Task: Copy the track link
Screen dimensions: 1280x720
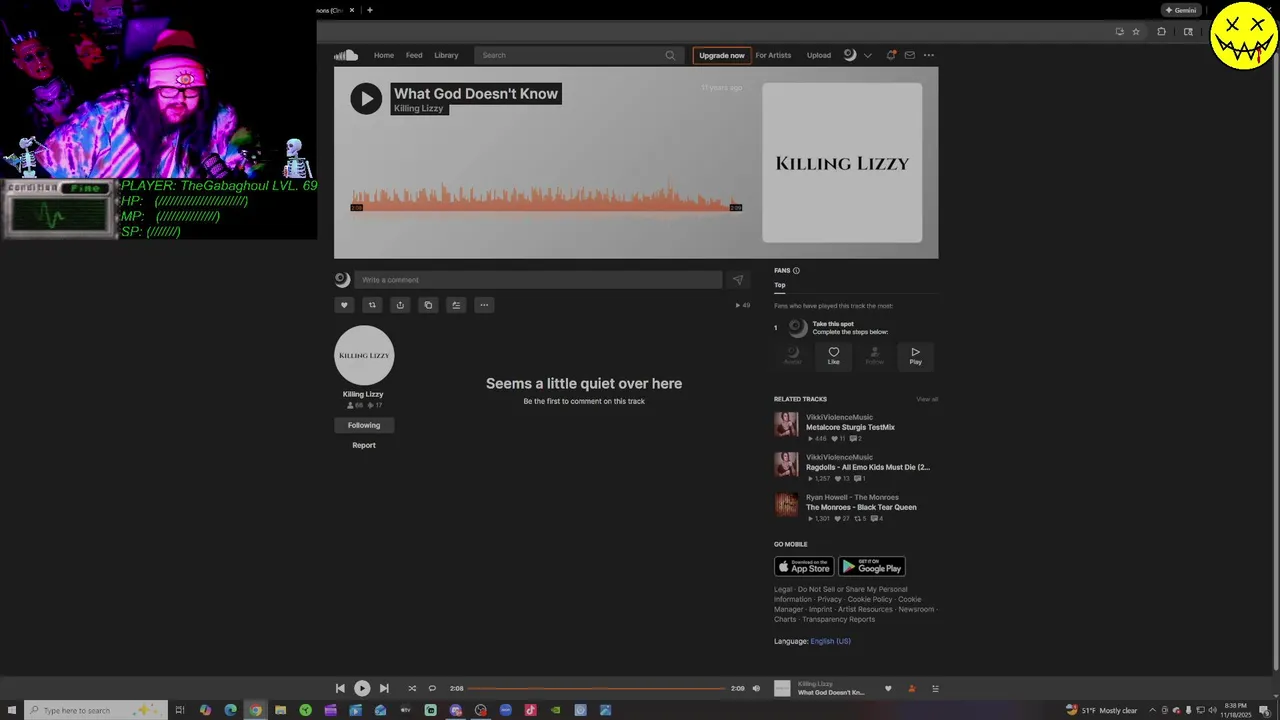Action: pyautogui.click(x=428, y=305)
